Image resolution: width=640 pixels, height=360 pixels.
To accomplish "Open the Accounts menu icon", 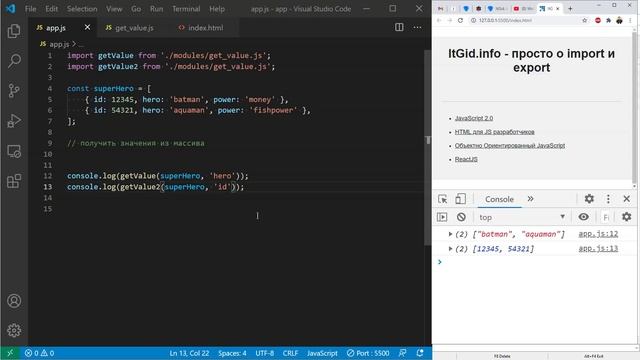I will pyautogui.click(x=14, y=301).
